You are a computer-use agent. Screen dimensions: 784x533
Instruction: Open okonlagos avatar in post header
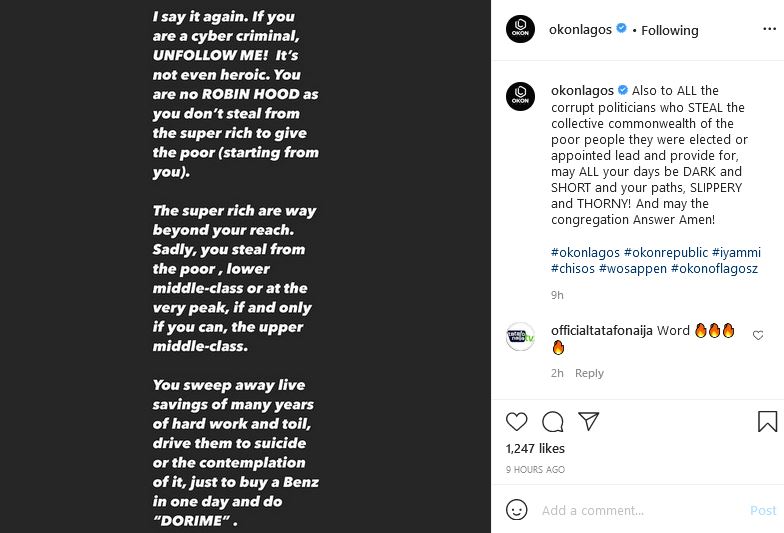[520, 30]
